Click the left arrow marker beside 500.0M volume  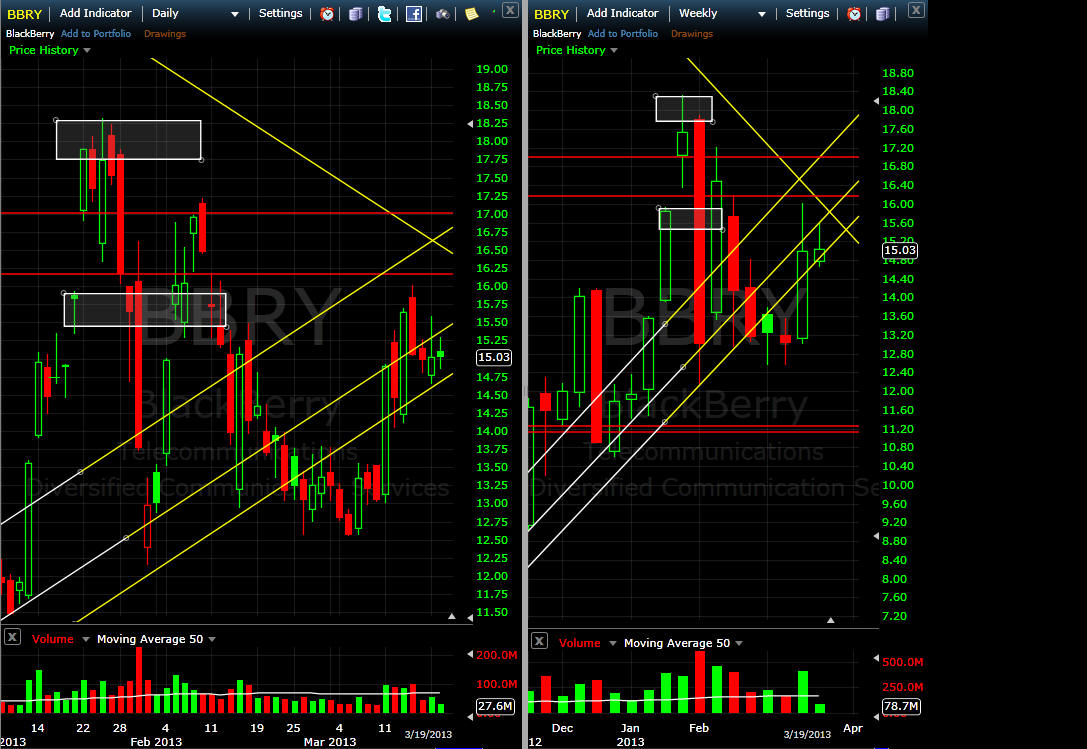click(x=876, y=658)
